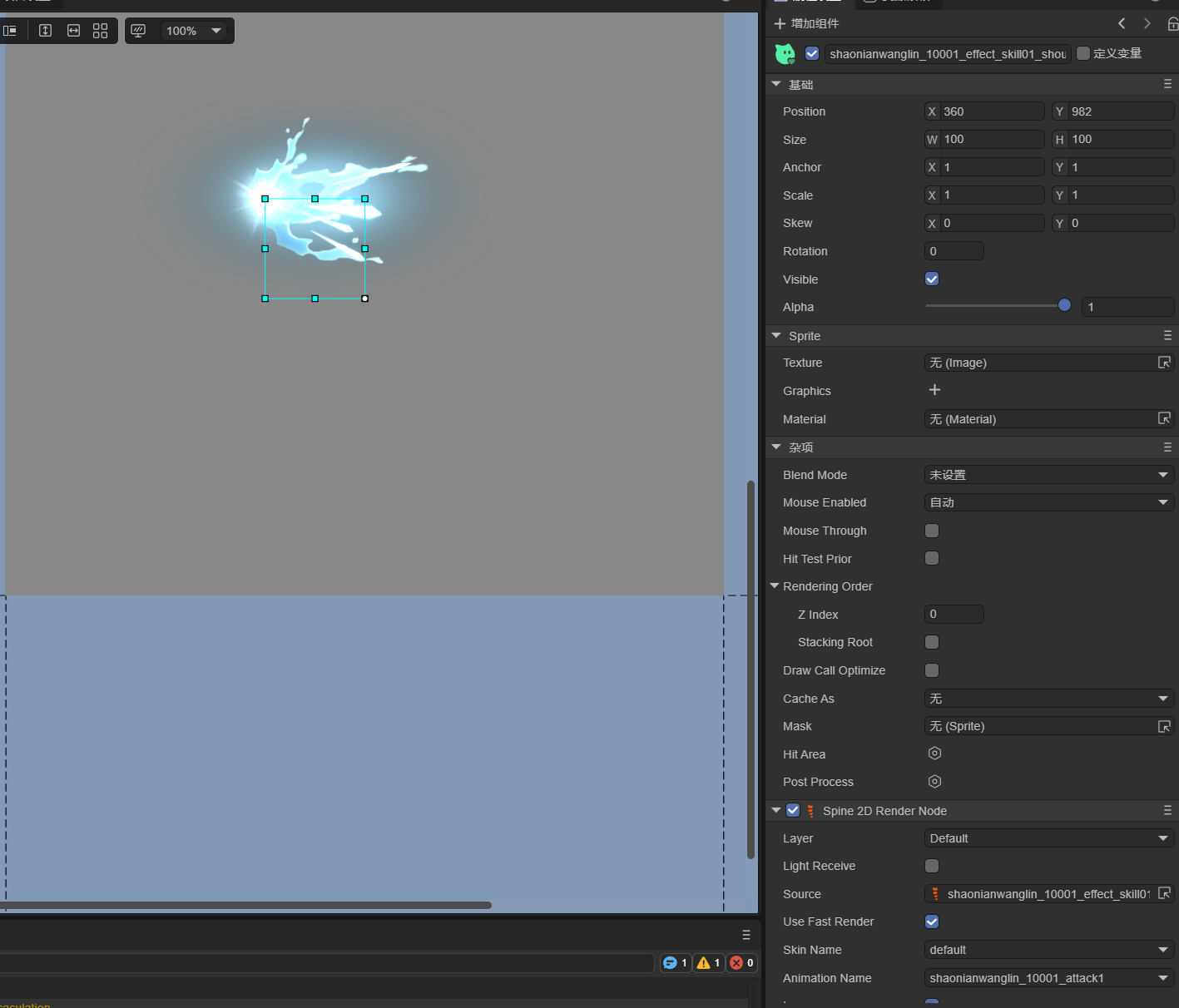Click the vertical fit icon in scene toolbar
Screen dimensions: 1179x1008
(46, 31)
